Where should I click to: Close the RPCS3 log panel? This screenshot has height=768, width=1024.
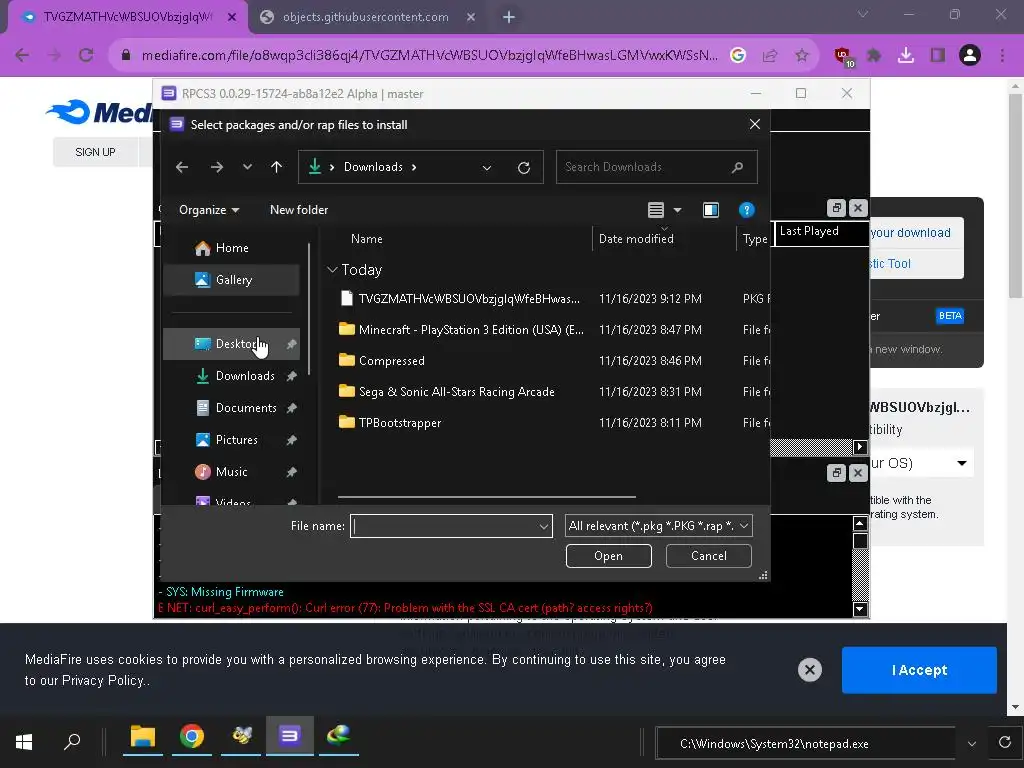click(x=858, y=473)
